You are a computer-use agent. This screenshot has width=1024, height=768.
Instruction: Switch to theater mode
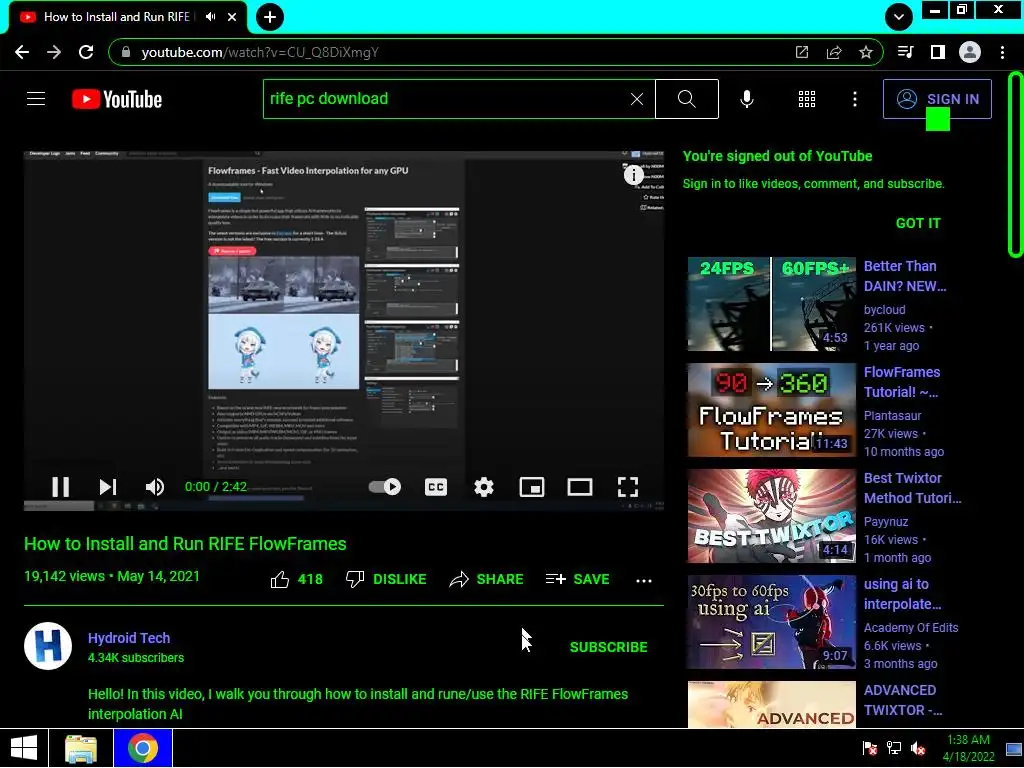point(580,487)
